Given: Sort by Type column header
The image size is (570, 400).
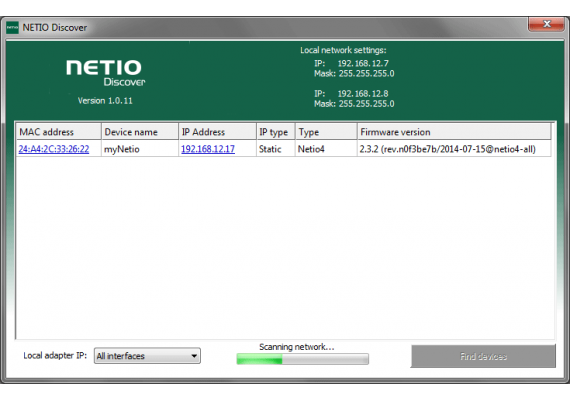Looking at the screenshot, I should click(326, 132).
